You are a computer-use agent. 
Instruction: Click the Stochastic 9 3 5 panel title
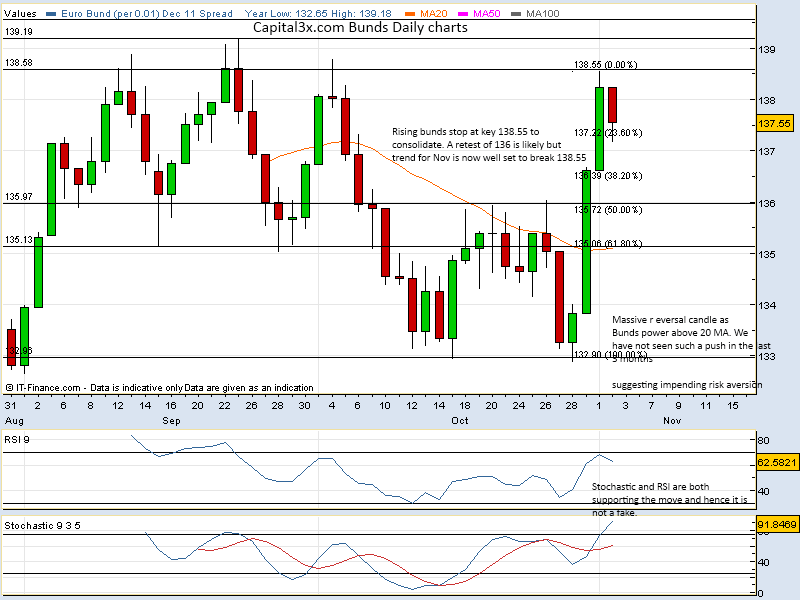click(43, 524)
